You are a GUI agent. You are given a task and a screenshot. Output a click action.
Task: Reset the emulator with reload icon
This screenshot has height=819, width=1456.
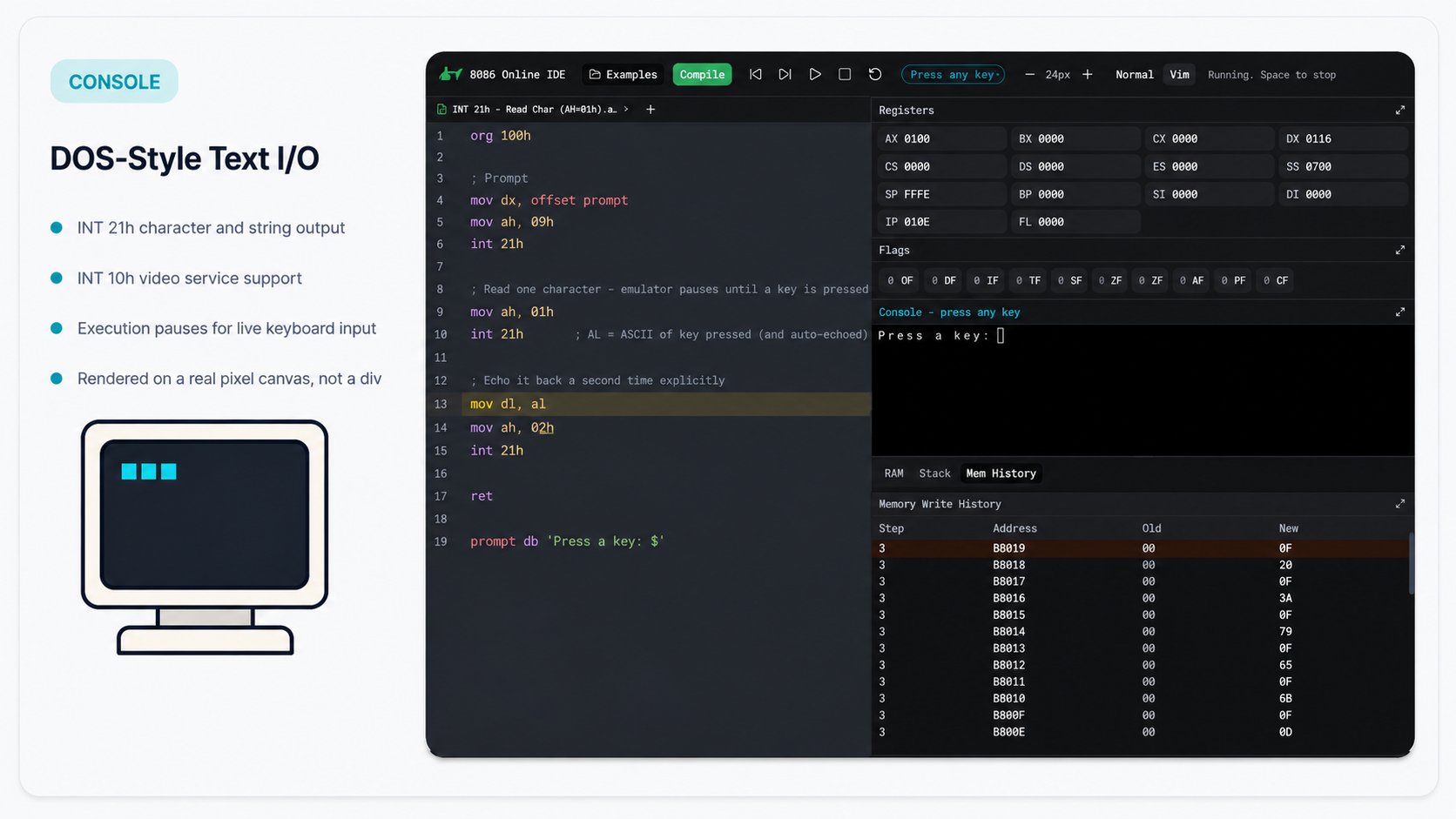(875, 75)
